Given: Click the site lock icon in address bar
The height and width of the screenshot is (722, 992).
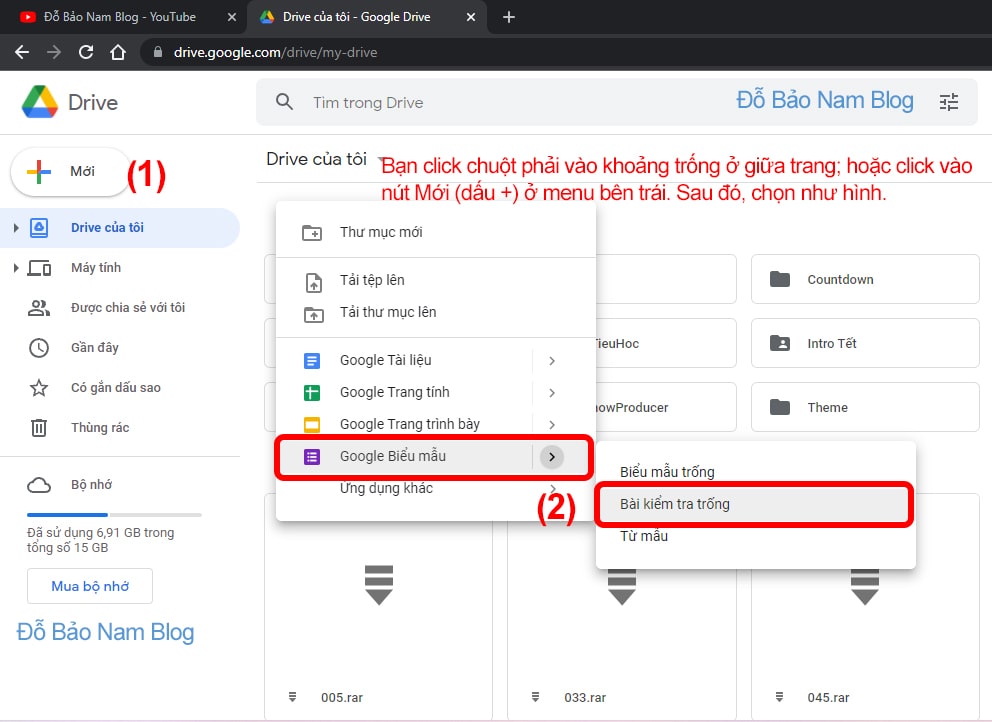Looking at the screenshot, I should pos(158,52).
